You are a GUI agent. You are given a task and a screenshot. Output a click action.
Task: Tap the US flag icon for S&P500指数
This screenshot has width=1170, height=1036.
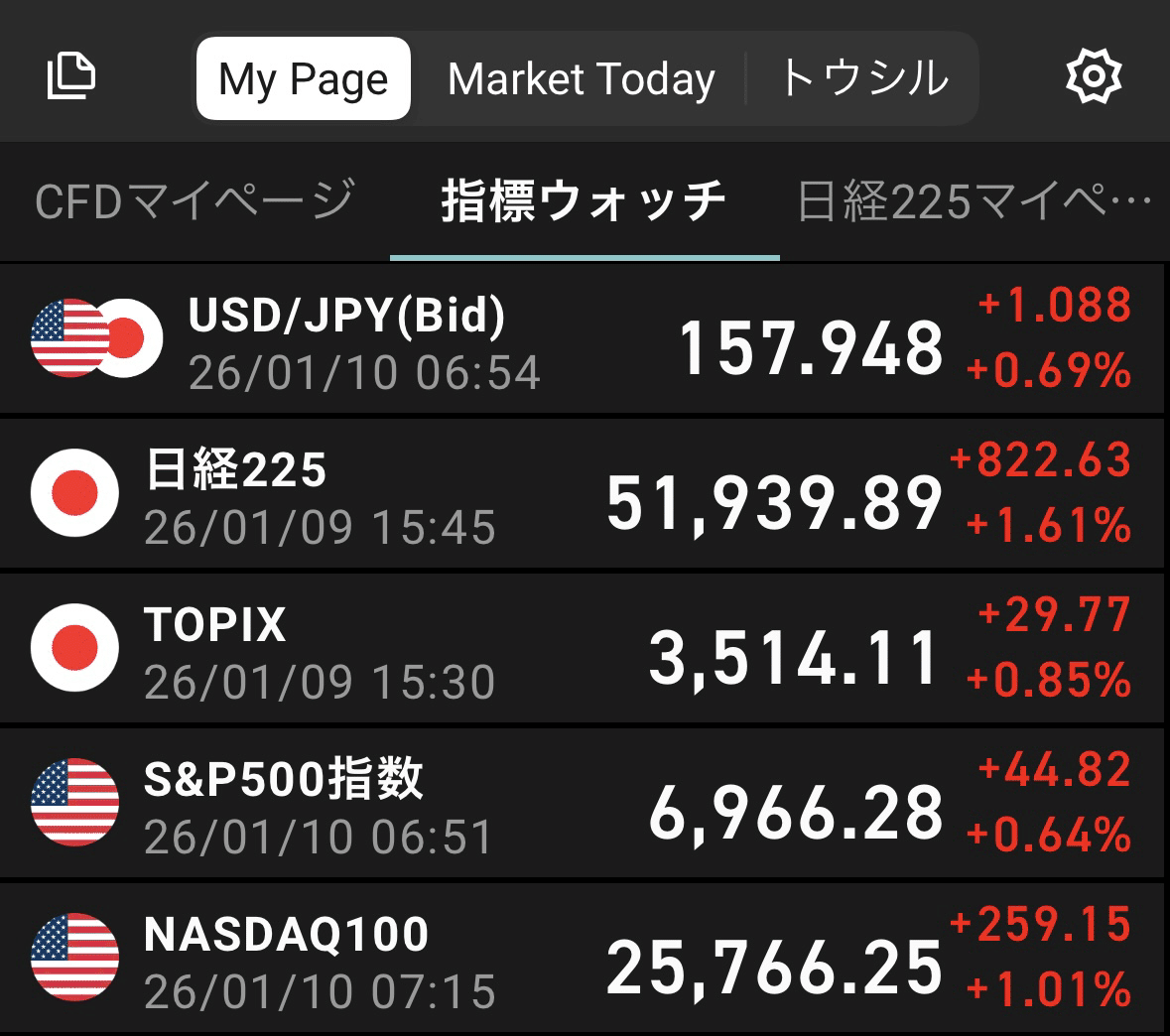point(74,804)
